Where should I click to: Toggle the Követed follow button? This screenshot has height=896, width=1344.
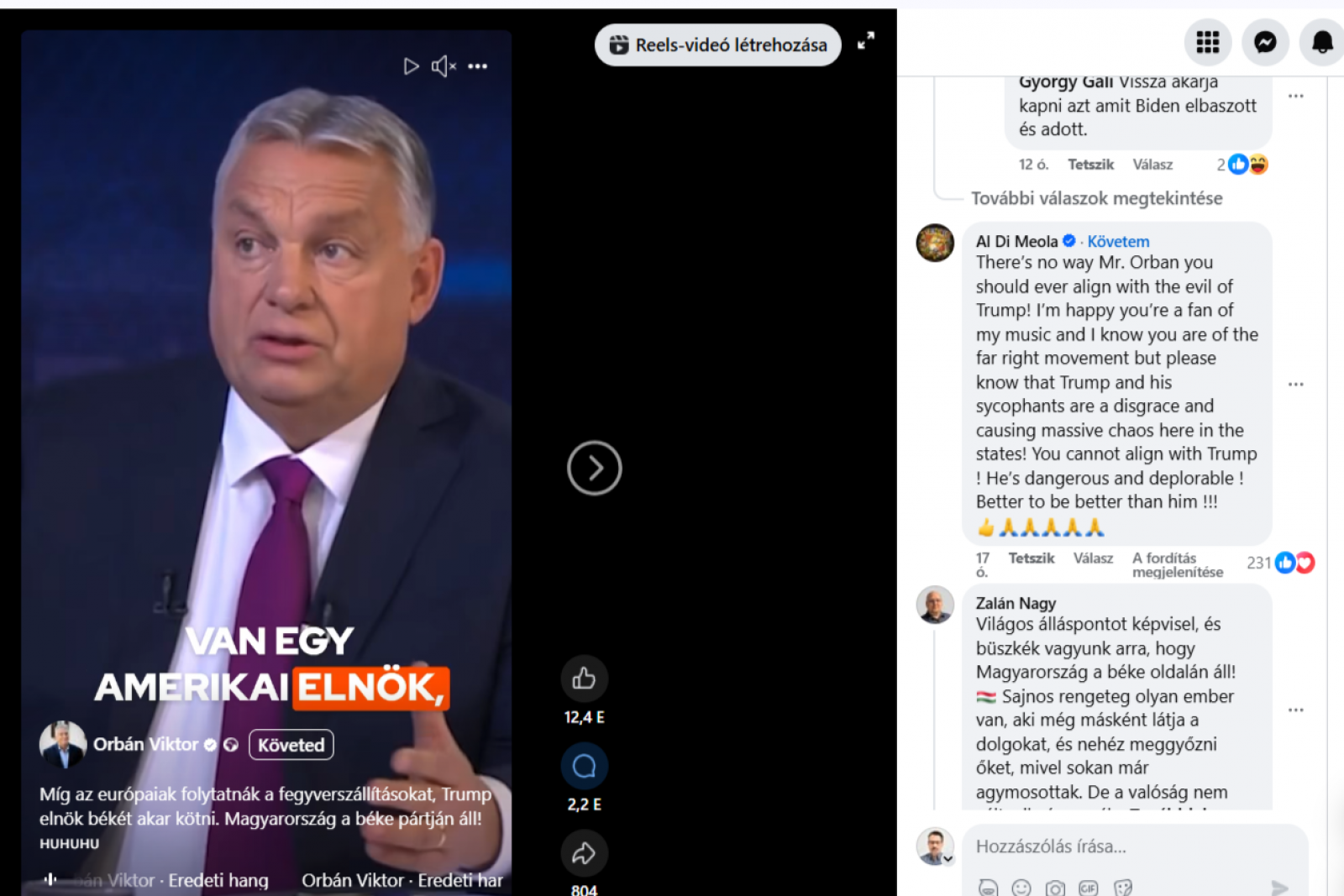coord(291,745)
